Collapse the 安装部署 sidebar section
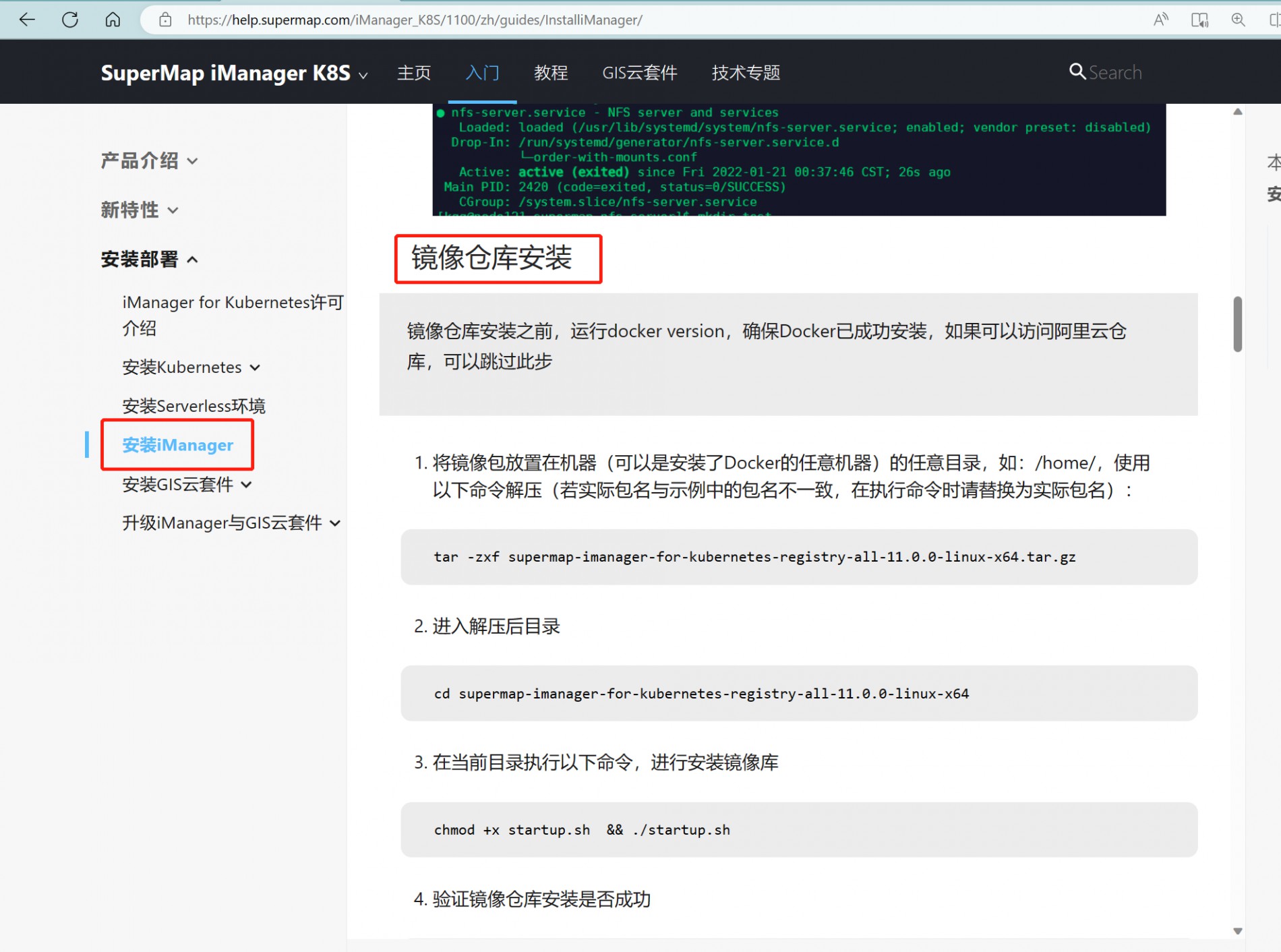This screenshot has width=1281, height=952. (x=149, y=259)
